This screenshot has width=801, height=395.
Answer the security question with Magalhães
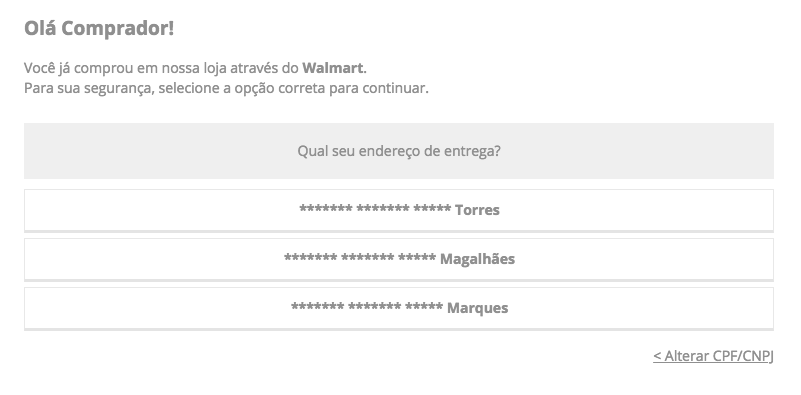point(398,259)
